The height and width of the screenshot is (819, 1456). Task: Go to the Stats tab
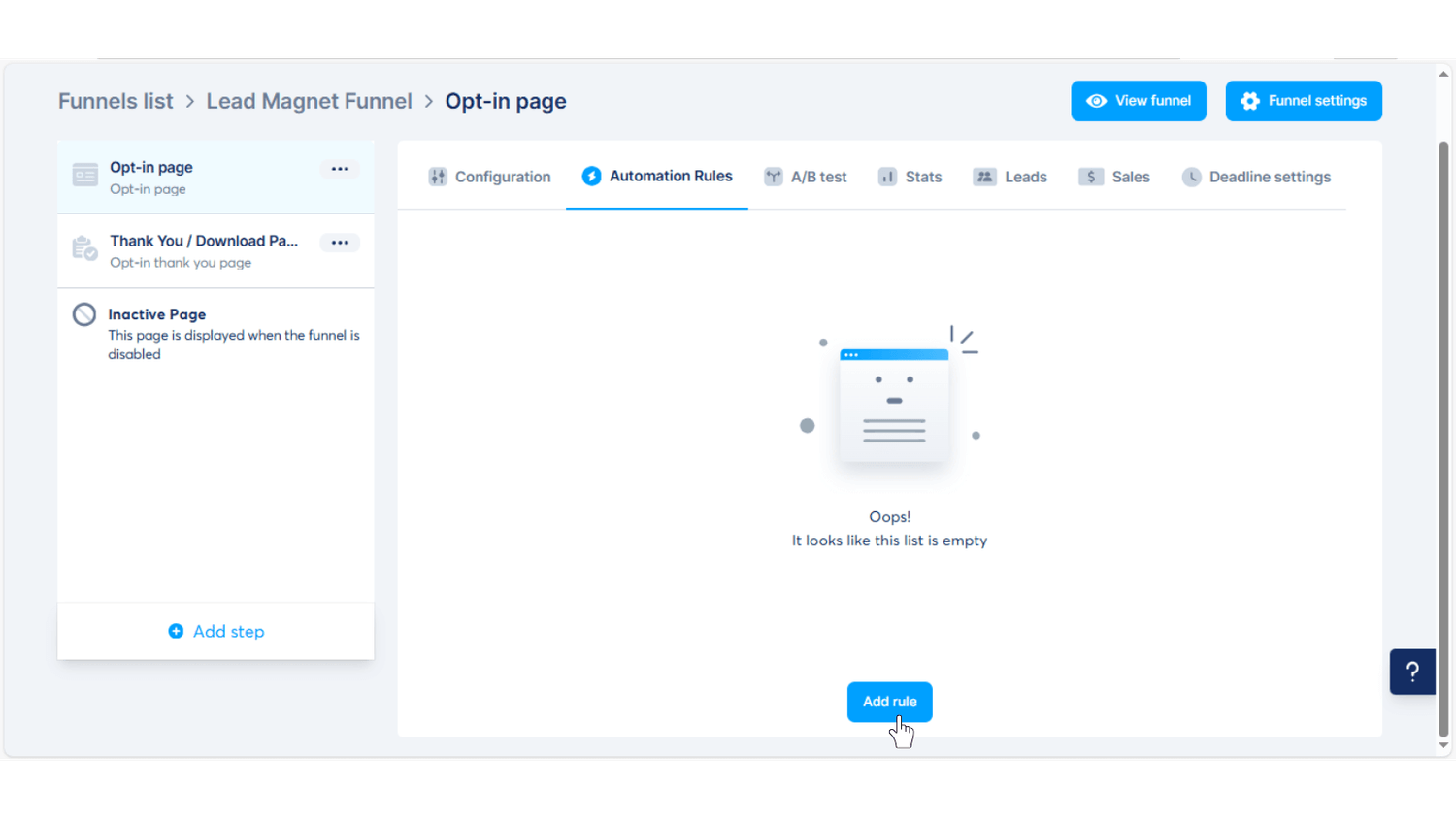coord(910,177)
